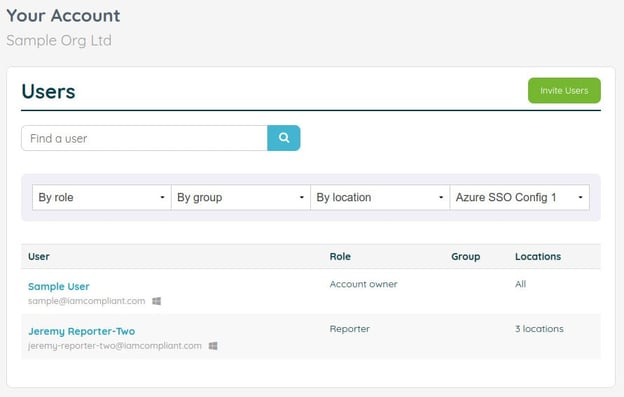The width and height of the screenshot is (624, 397).
Task: Open the By group filter dropdown
Action: coord(241,197)
